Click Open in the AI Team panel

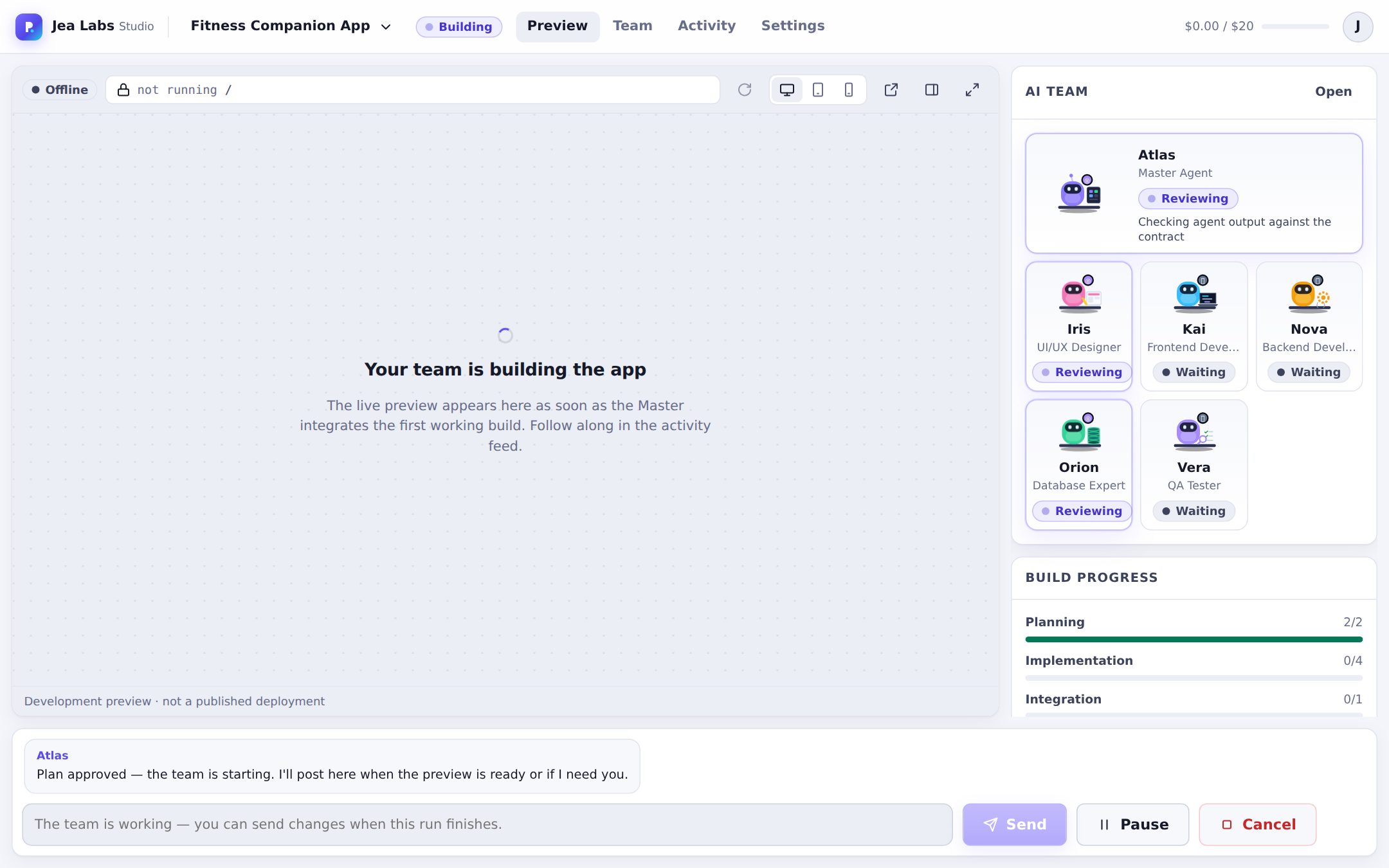1334,91
